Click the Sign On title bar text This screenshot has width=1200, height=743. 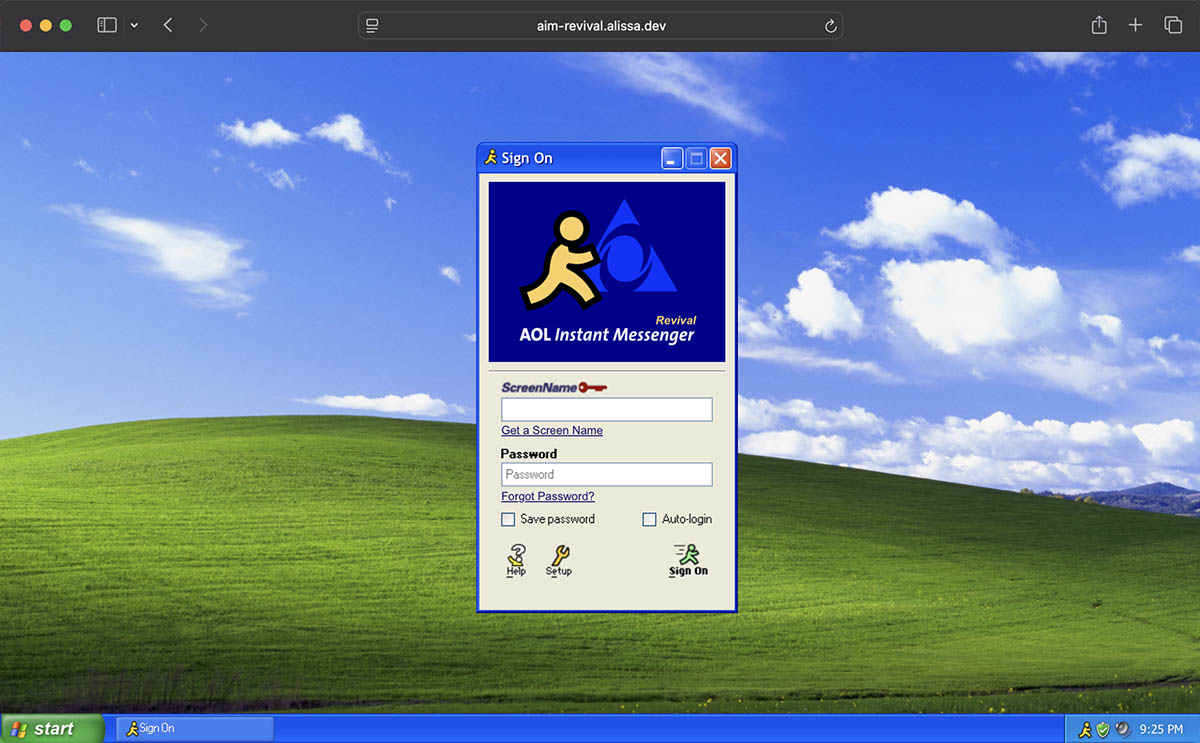tap(527, 158)
